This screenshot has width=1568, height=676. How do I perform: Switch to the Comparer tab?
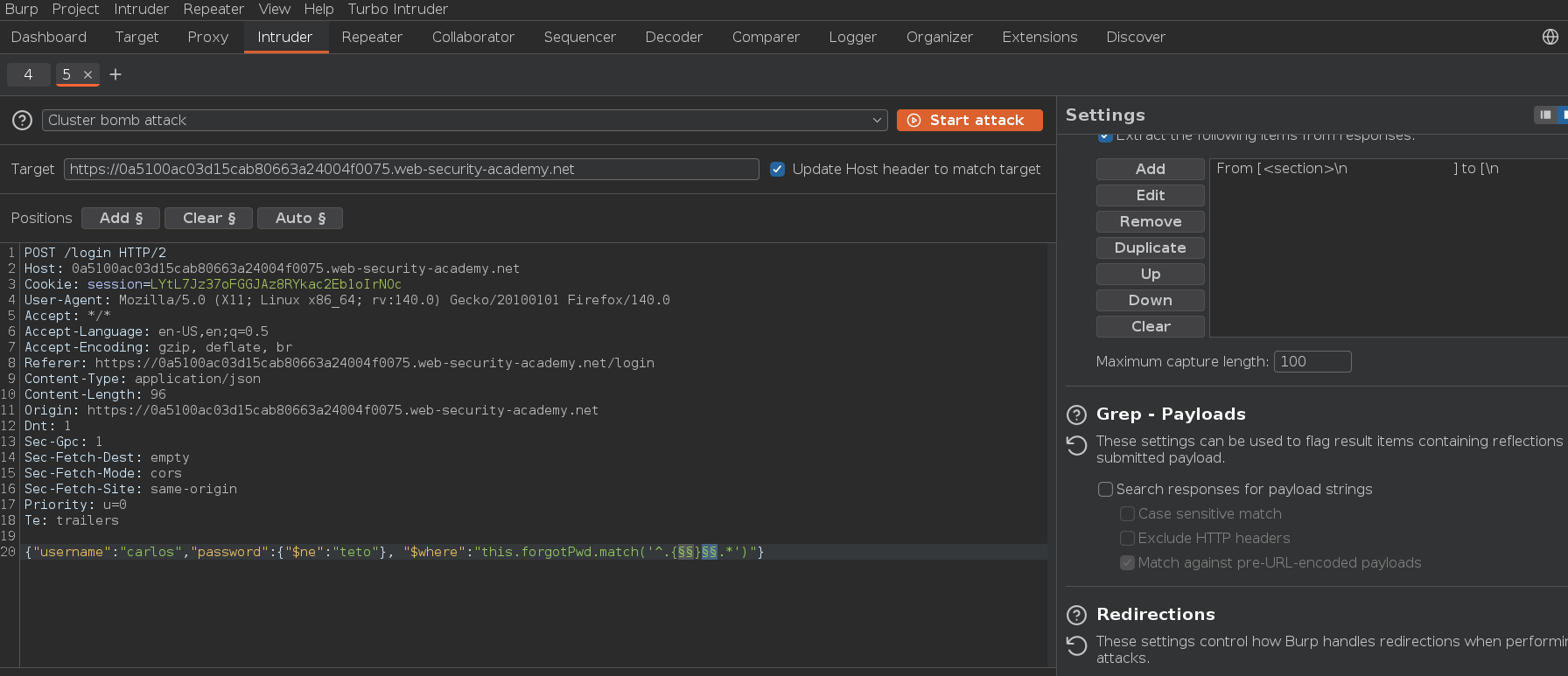[766, 37]
